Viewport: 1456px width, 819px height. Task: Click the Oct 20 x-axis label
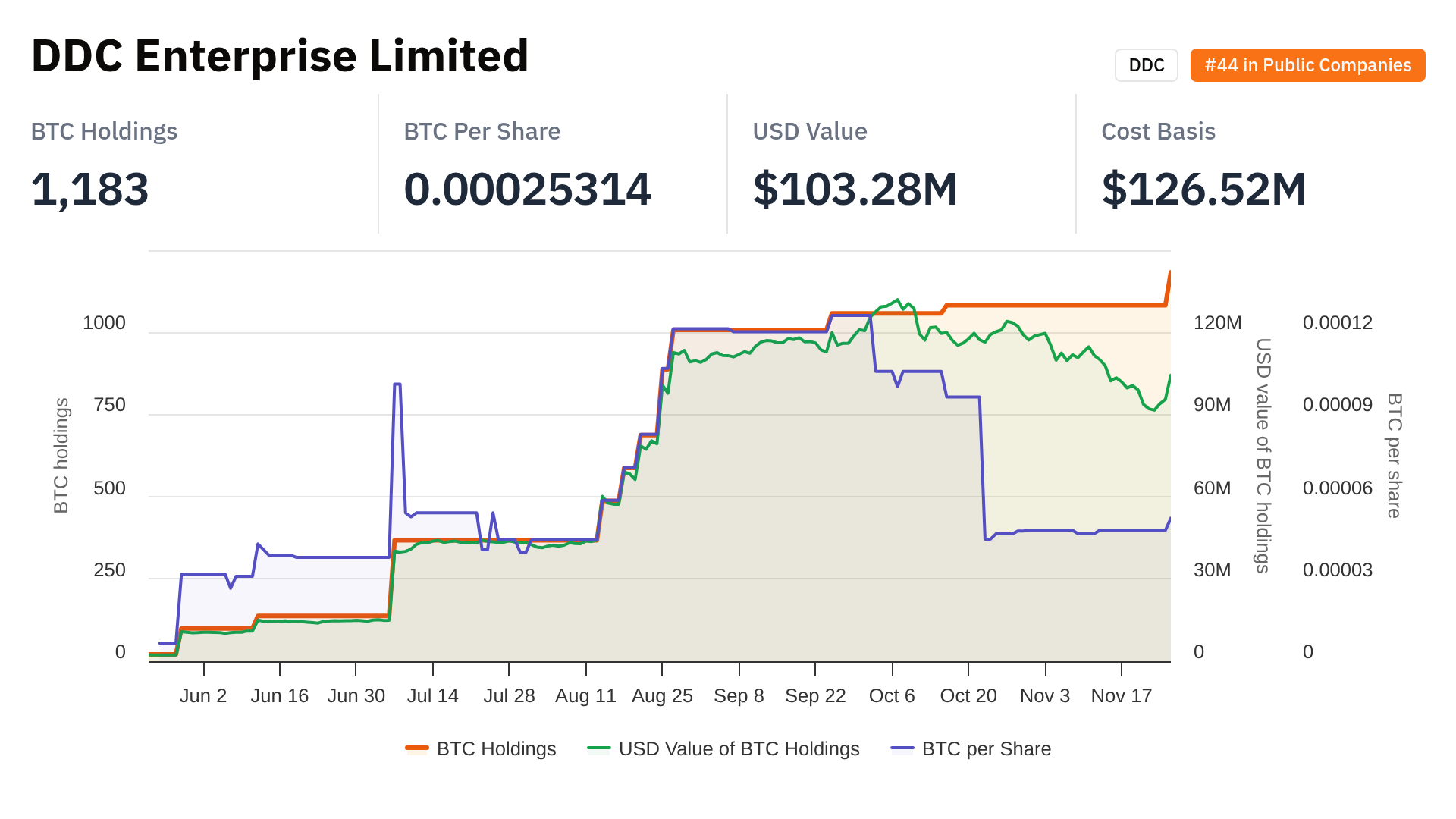pos(968,695)
